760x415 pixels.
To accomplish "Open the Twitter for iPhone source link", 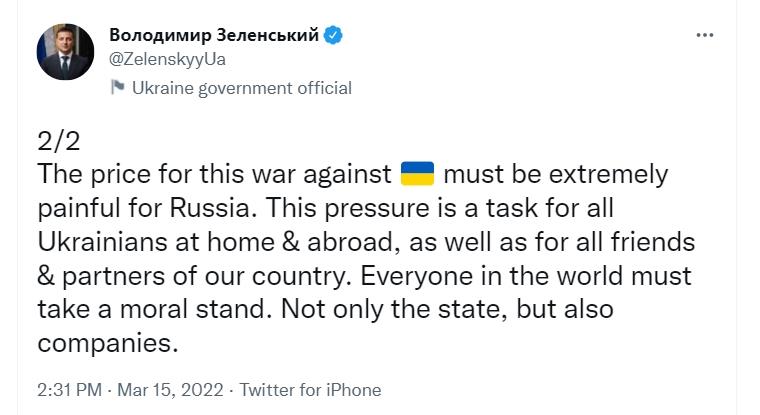I will [310, 390].
